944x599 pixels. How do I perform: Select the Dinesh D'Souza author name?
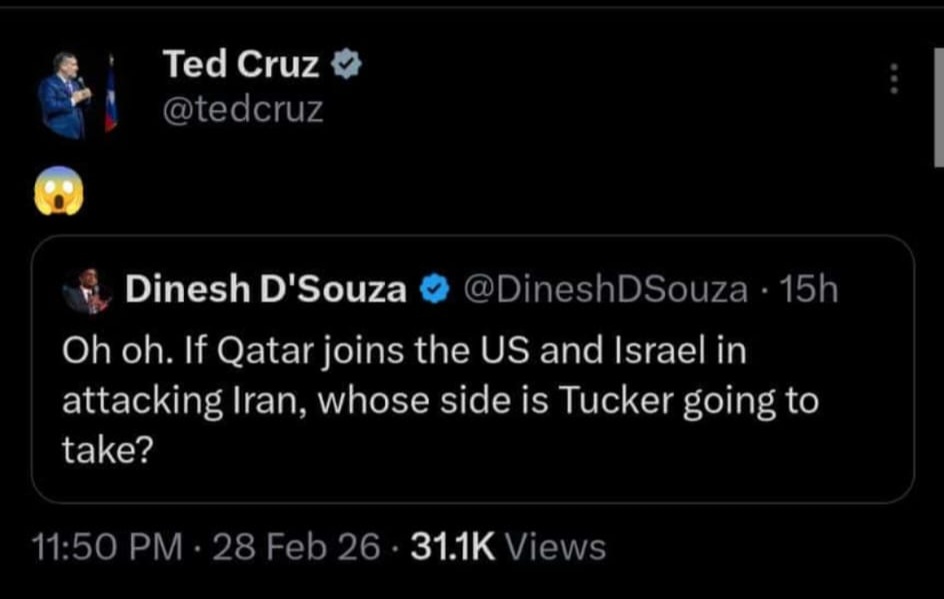[266, 290]
